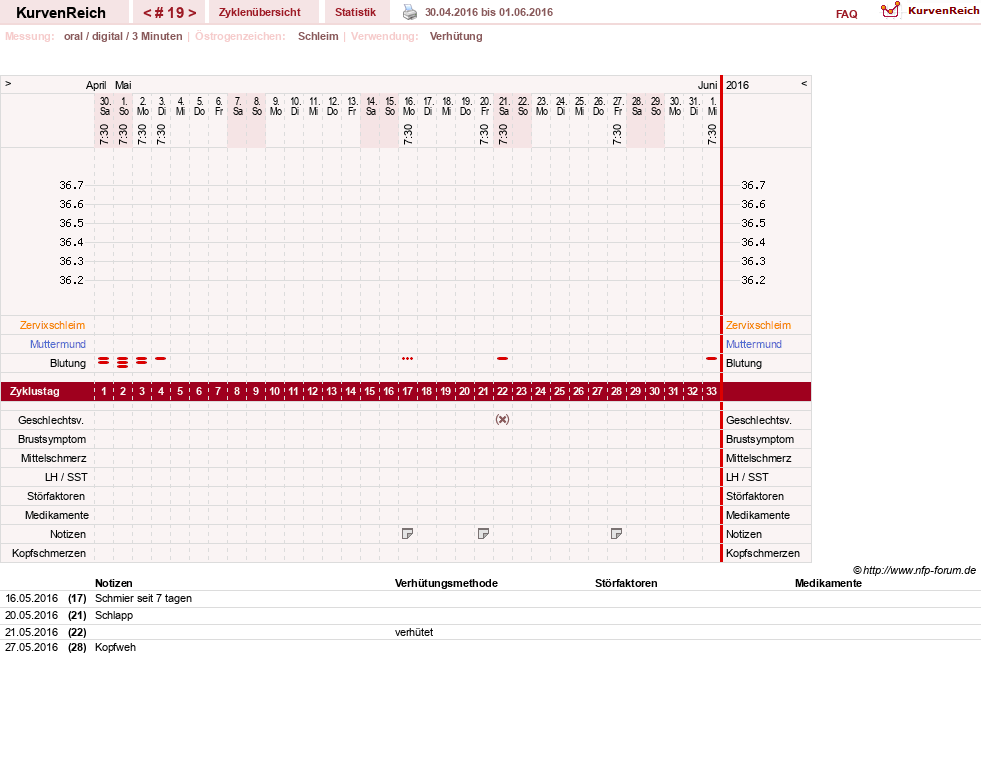981x782 pixels.
Task: Click the left Störfaktoren row label
Action: 56,496
